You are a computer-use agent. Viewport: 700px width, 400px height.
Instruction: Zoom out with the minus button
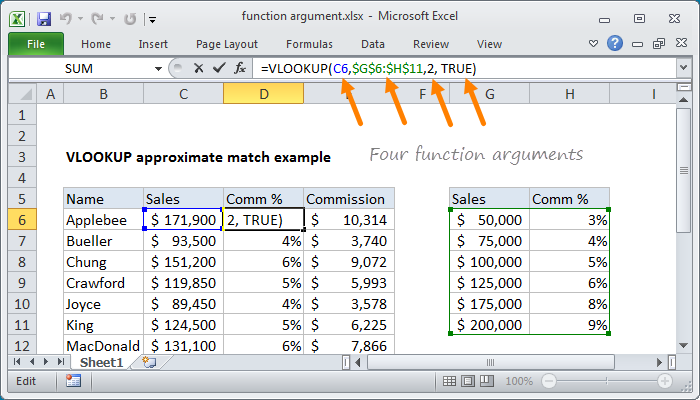tap(549, 381)
